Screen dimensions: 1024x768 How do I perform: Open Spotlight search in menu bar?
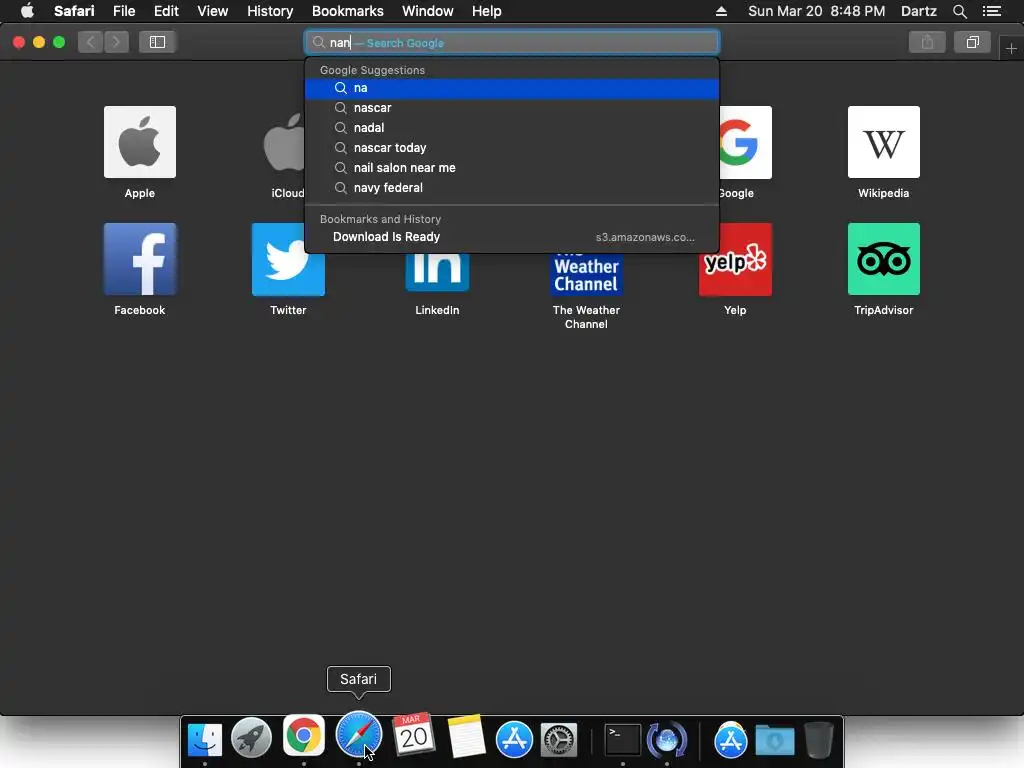coord(959,11)
